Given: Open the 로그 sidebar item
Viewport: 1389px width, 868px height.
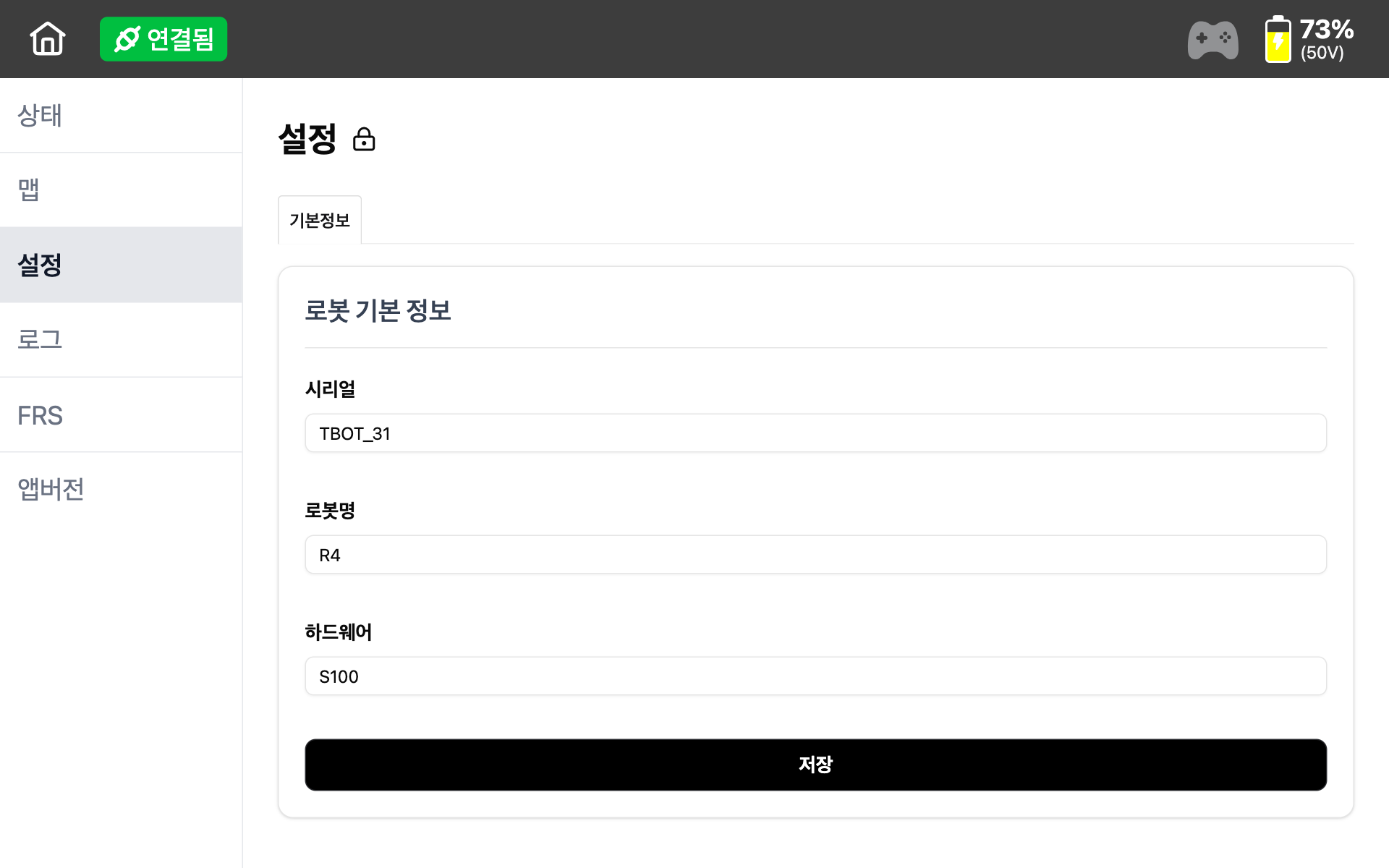Looking at the screenshot, I should tap(121, 340).
